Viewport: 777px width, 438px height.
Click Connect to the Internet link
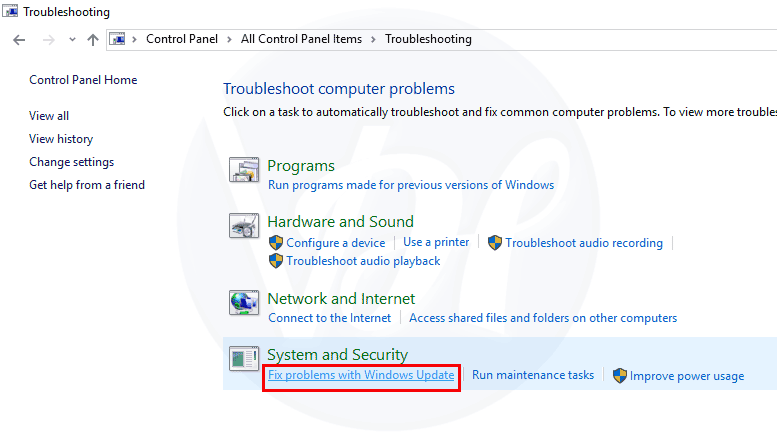click(330, 318)
